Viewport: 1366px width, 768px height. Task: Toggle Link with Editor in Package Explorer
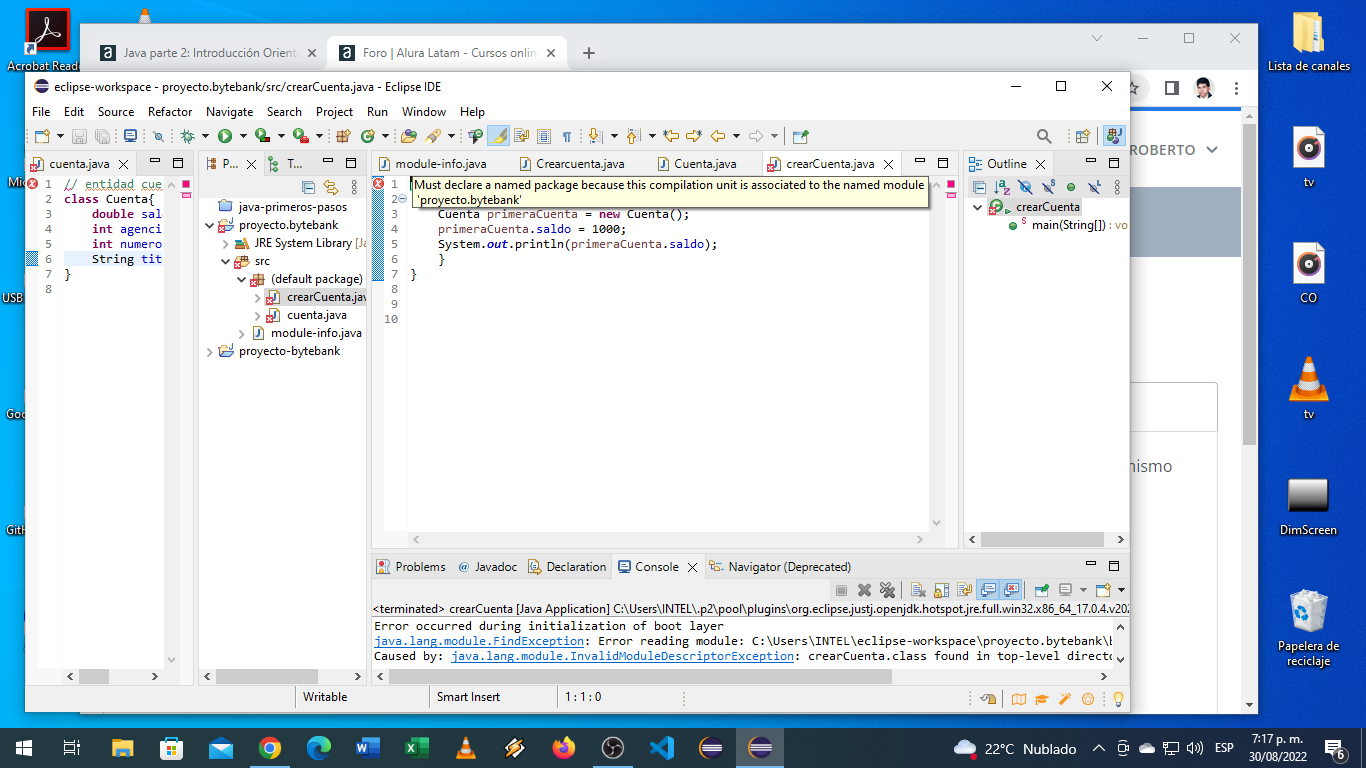331,187
